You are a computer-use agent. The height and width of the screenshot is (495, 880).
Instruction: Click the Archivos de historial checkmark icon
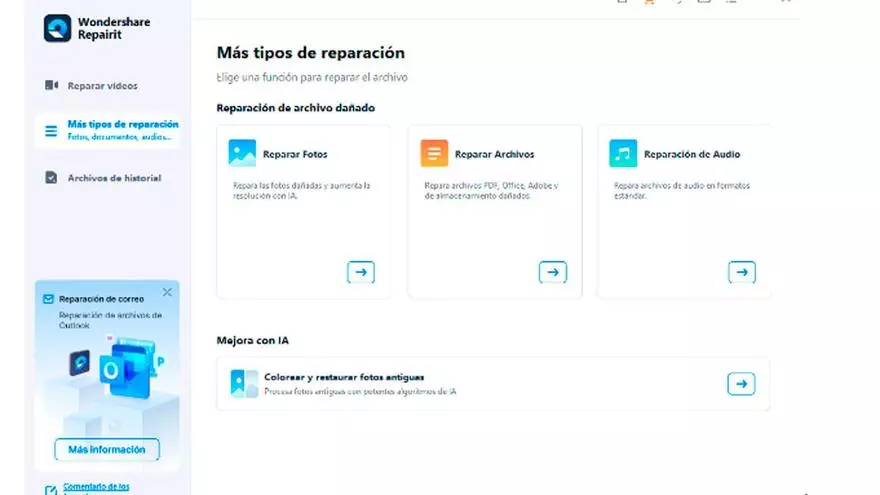[52, 178]
